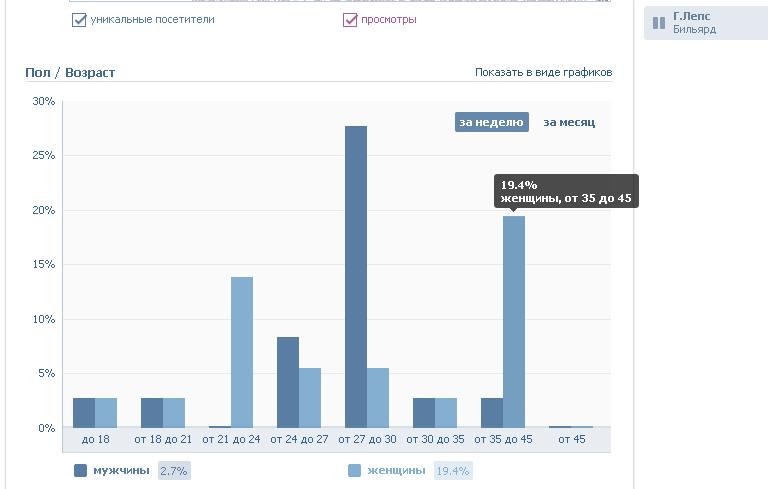Click the 'мужчины' legend label
This screenshot has height=489, width=768.
click(x=121, y=470)
